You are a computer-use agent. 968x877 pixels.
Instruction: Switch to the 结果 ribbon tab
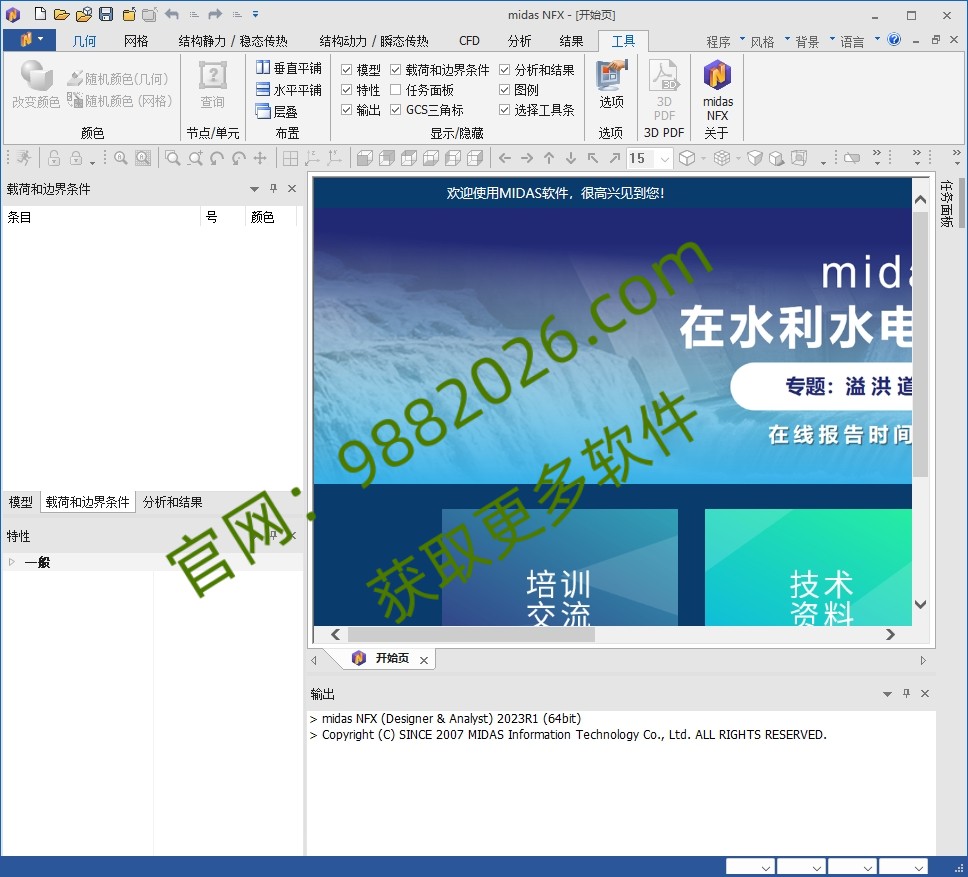(571, 41)
